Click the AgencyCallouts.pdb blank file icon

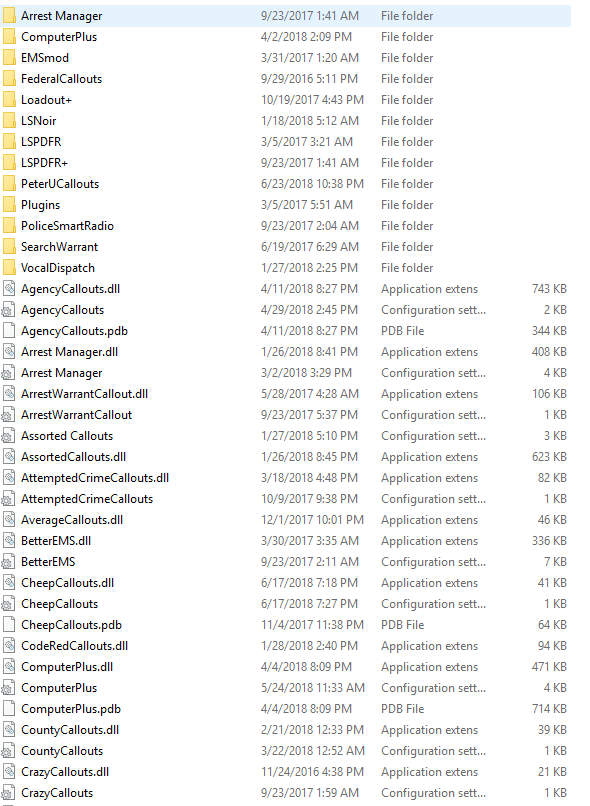[x=9, y=331]
